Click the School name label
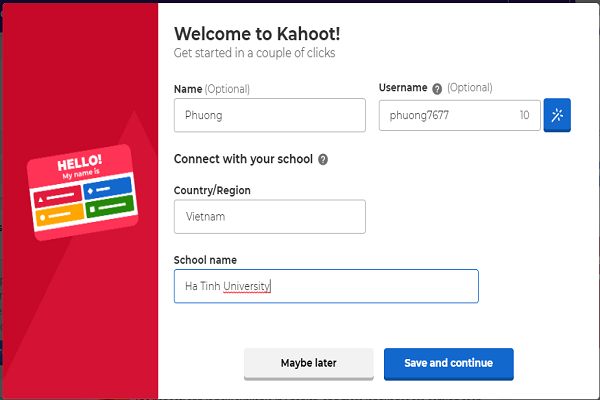 (205, 260)
